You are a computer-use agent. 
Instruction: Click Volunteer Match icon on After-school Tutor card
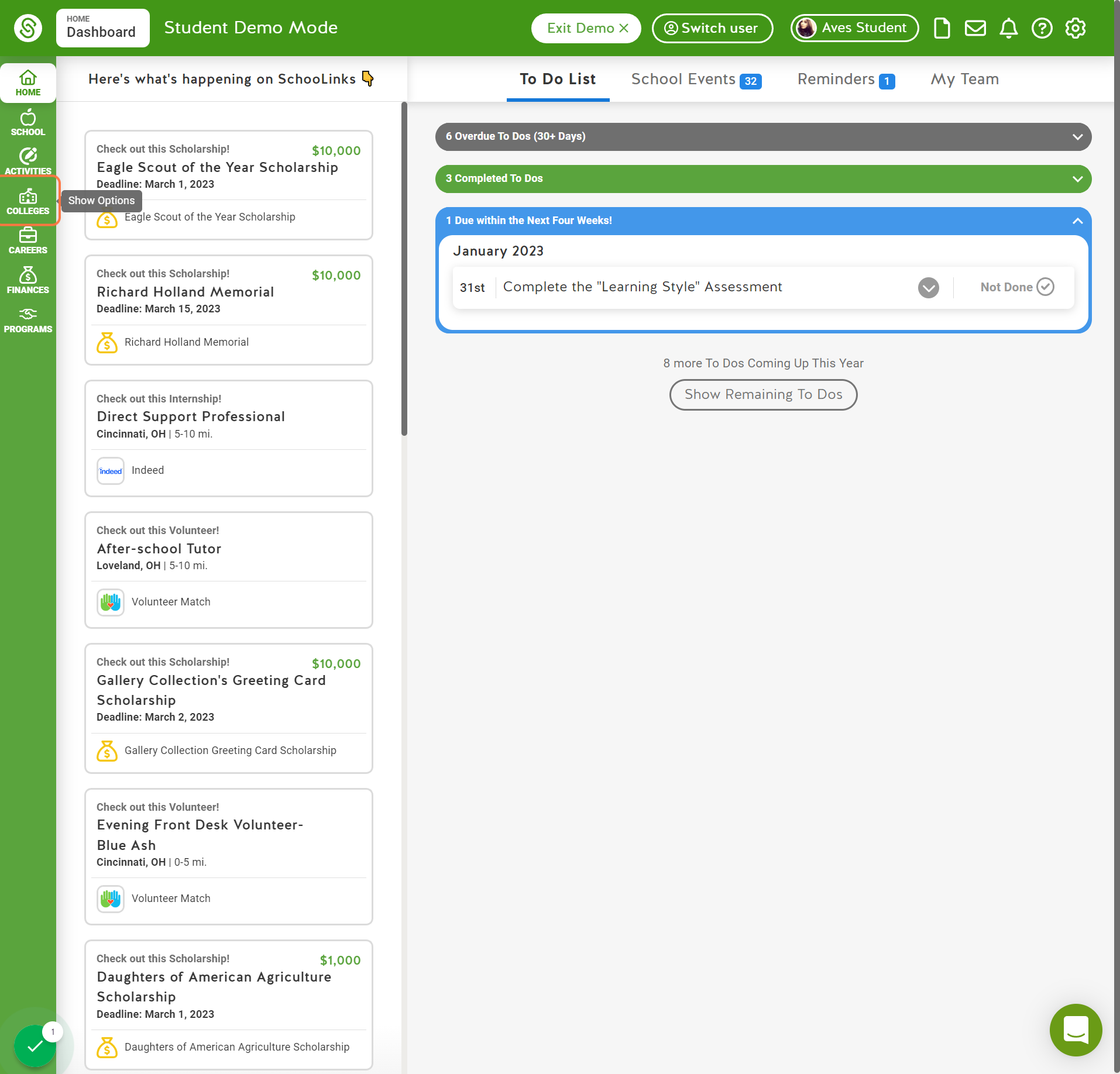111,602
